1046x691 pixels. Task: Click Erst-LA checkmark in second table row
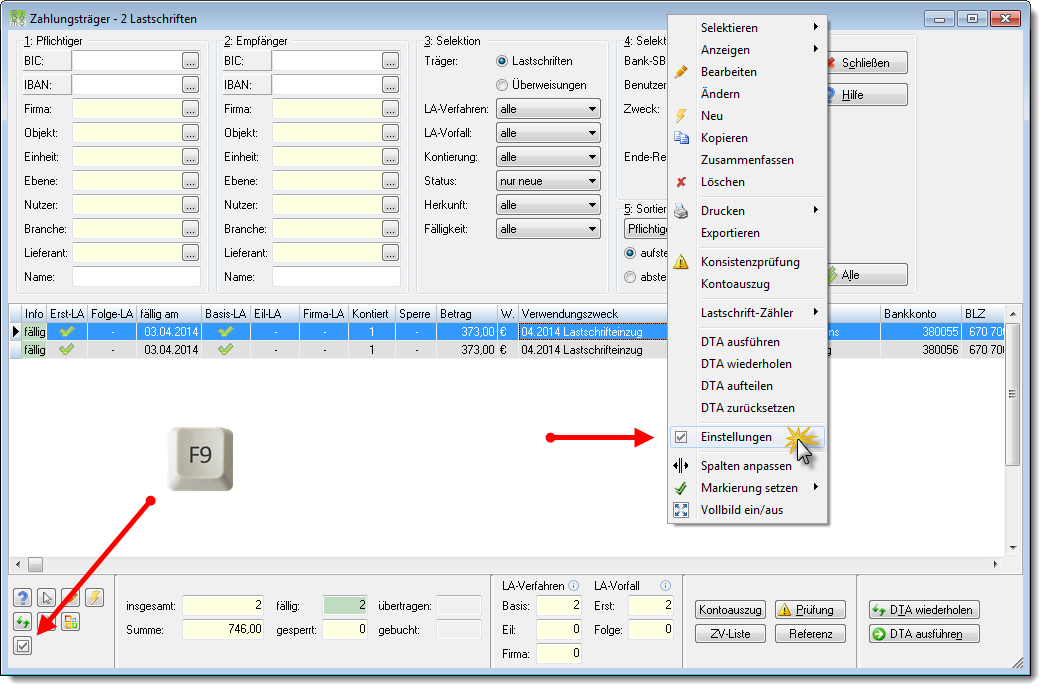(67, 350)
